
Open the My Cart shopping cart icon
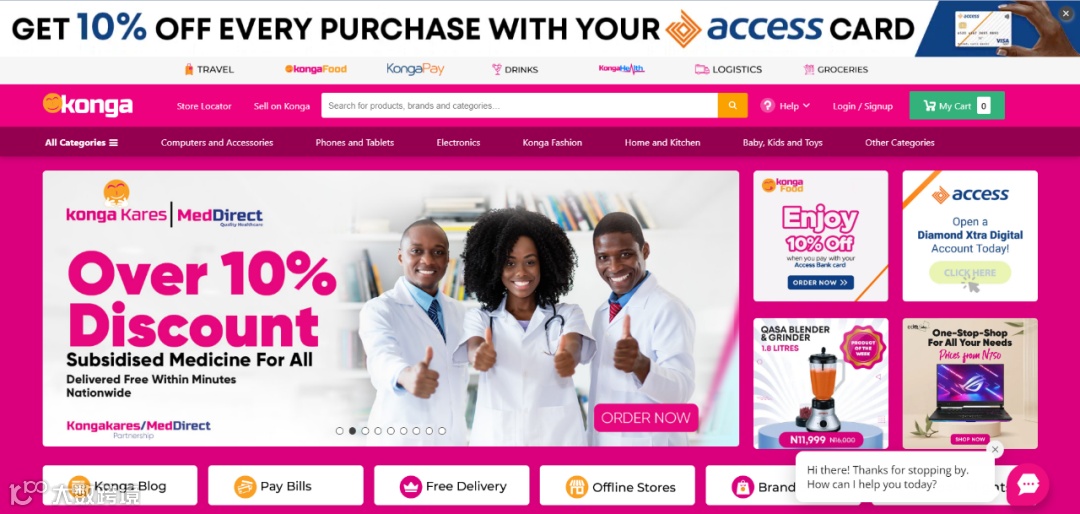click(929, 106)
